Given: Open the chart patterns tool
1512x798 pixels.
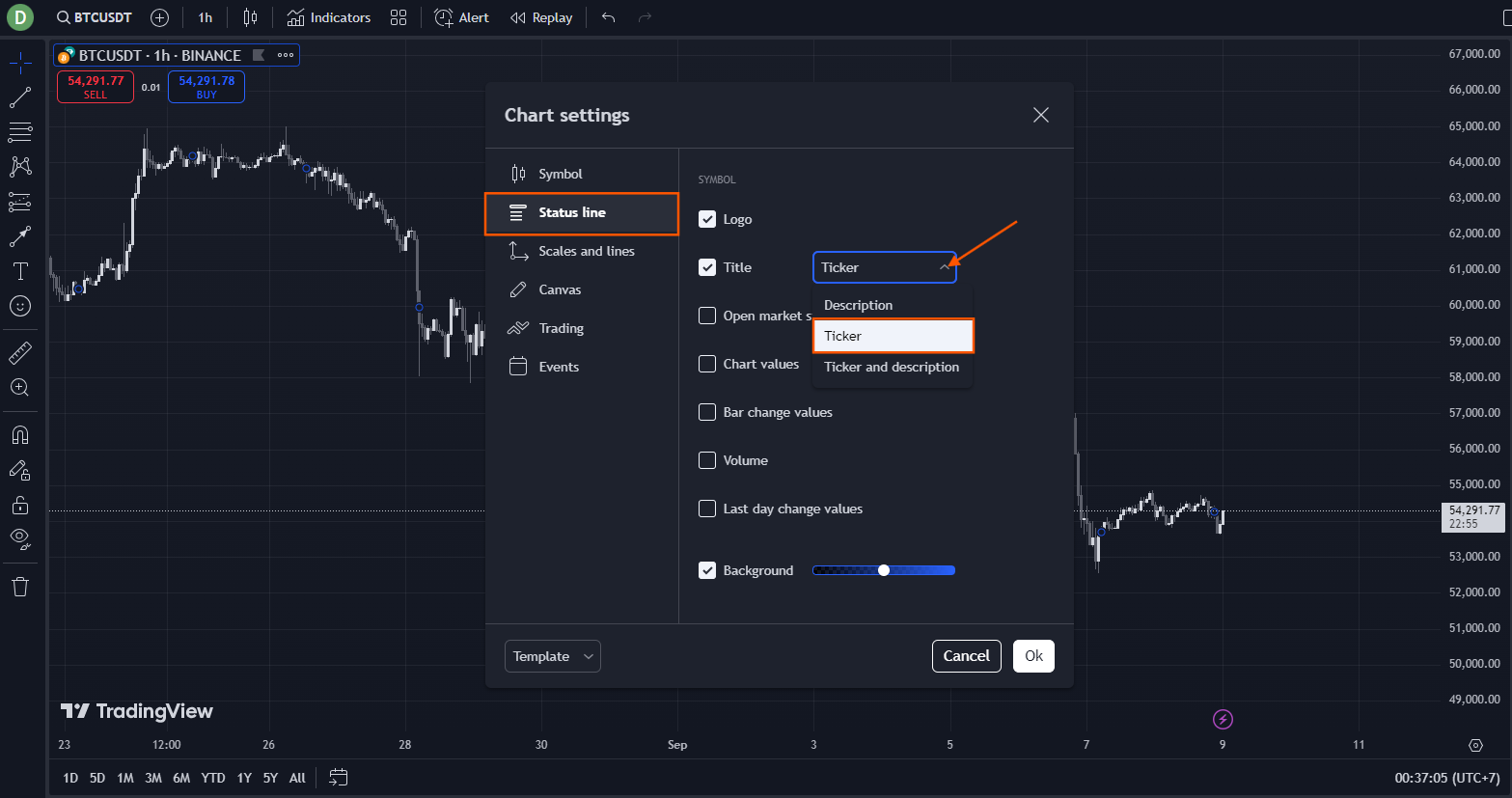Looking at the screenshot, I should pos(20,166).
